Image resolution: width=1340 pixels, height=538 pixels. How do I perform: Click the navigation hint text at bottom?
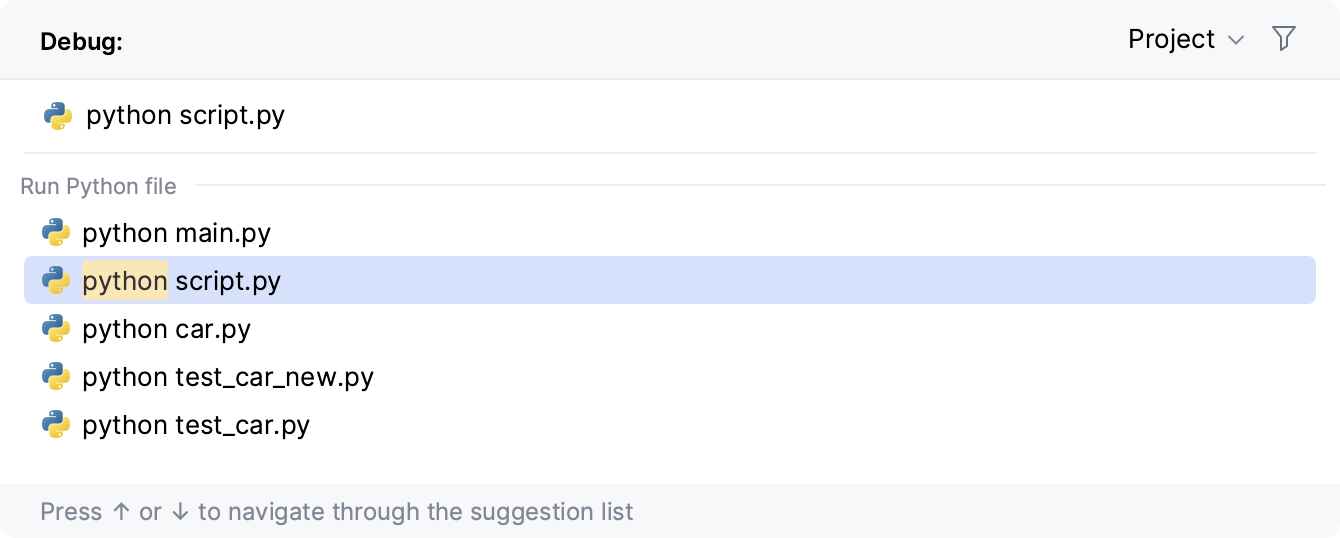tap(336, 512)
